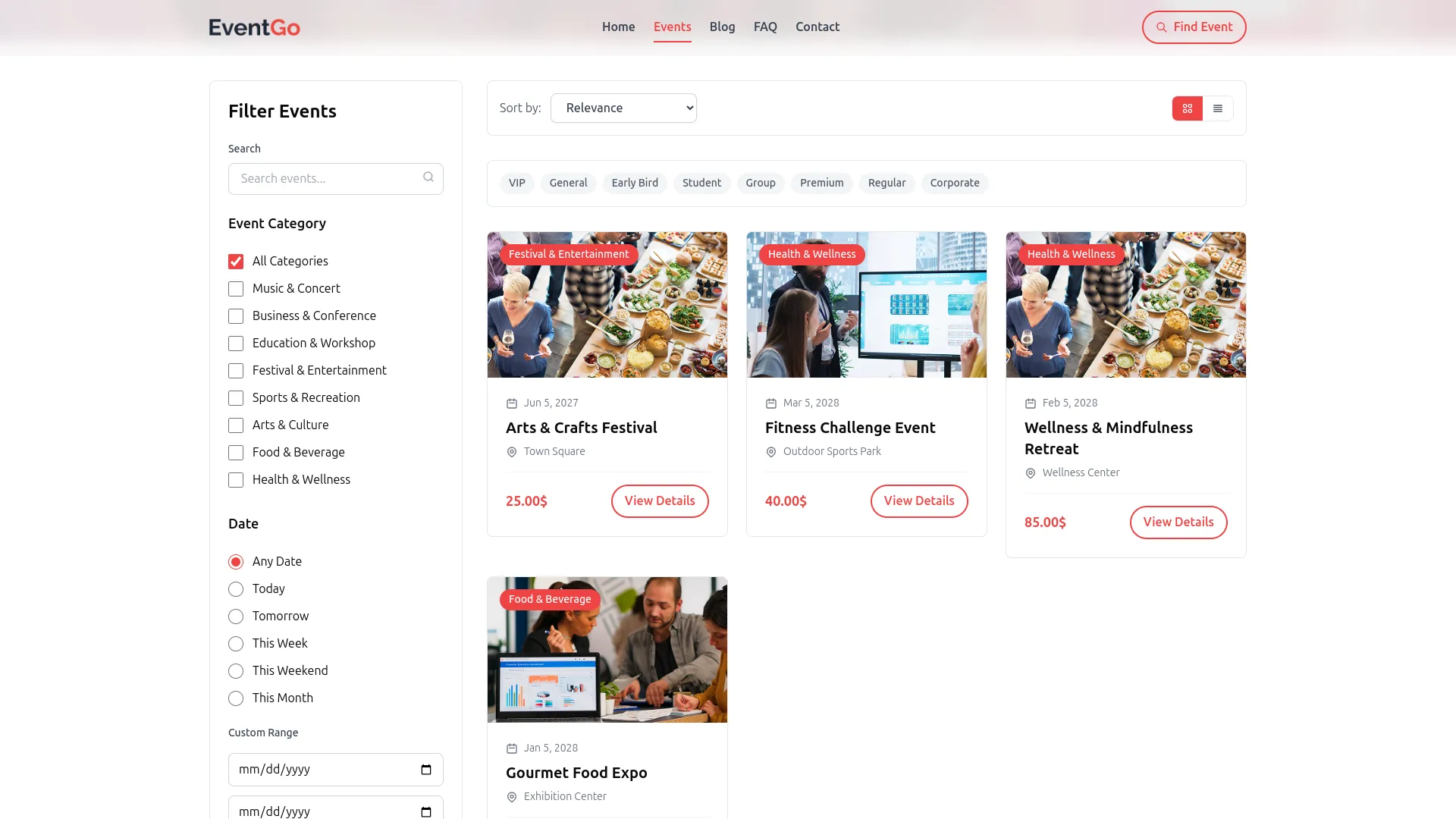This screenshot has width=1456, height=819.
Task: Click the Search events input field
Action: click(336, 179)
